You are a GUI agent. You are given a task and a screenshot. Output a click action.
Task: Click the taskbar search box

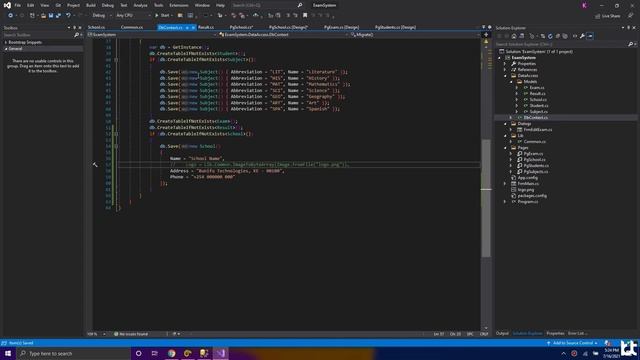click(x=73, y=353)
